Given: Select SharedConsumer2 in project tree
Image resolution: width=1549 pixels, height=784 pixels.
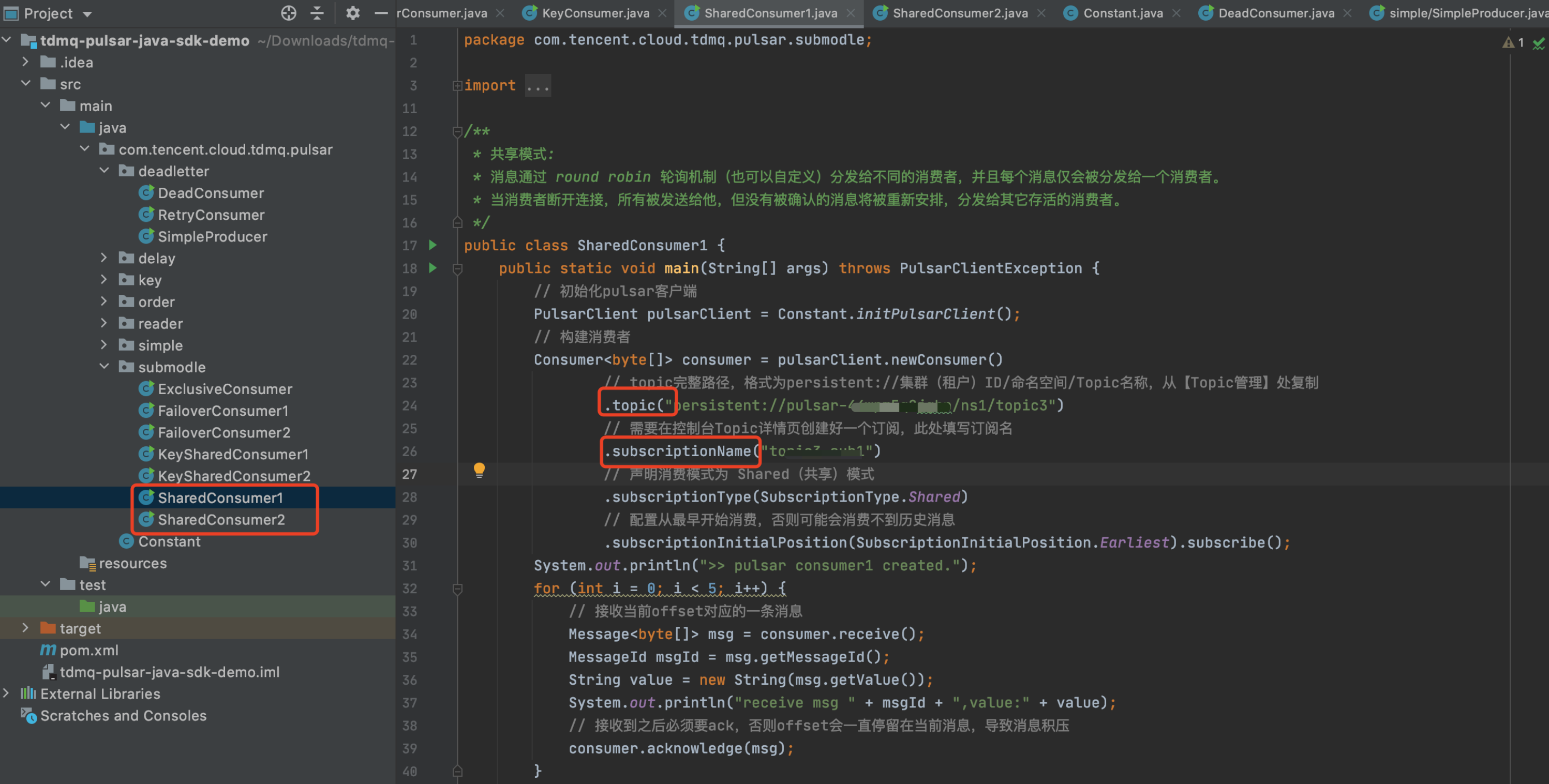Looking at the screenshot, I should pyautogui.click(x=221, y=519).
